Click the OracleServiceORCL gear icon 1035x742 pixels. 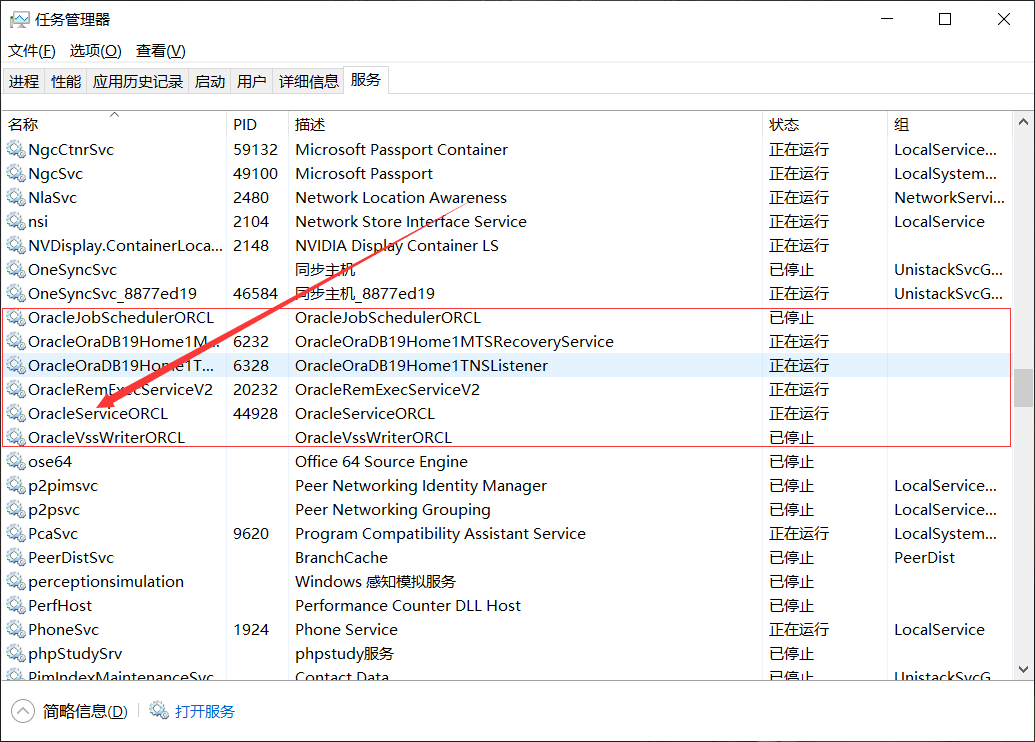tap(16, 413)
